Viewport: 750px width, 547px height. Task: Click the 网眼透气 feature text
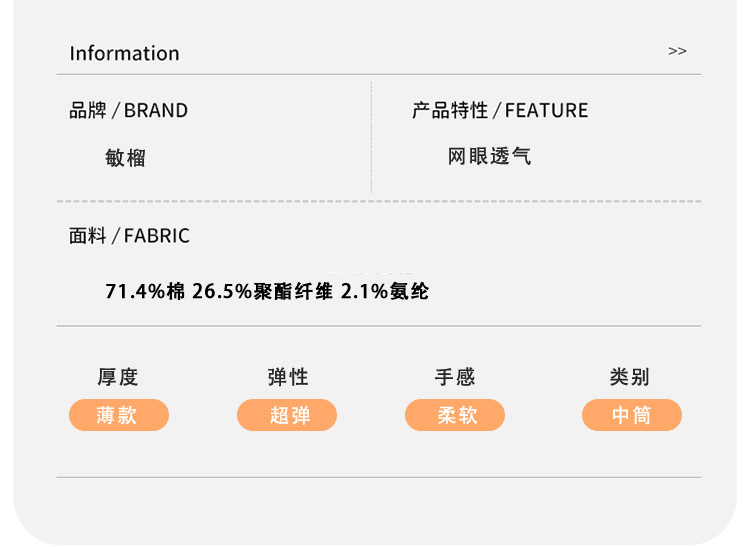[489, 156]
